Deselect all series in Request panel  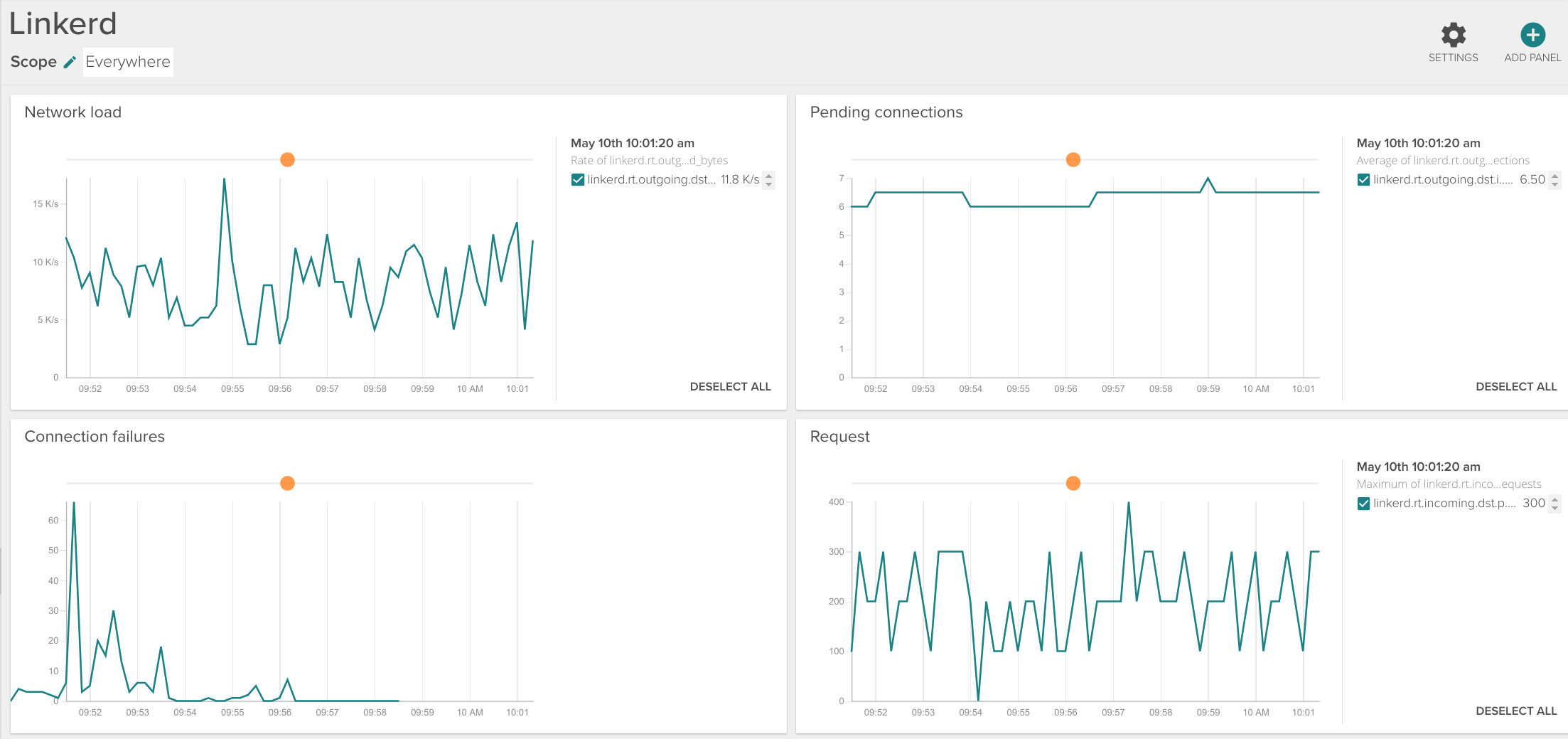pos(1516,711)
